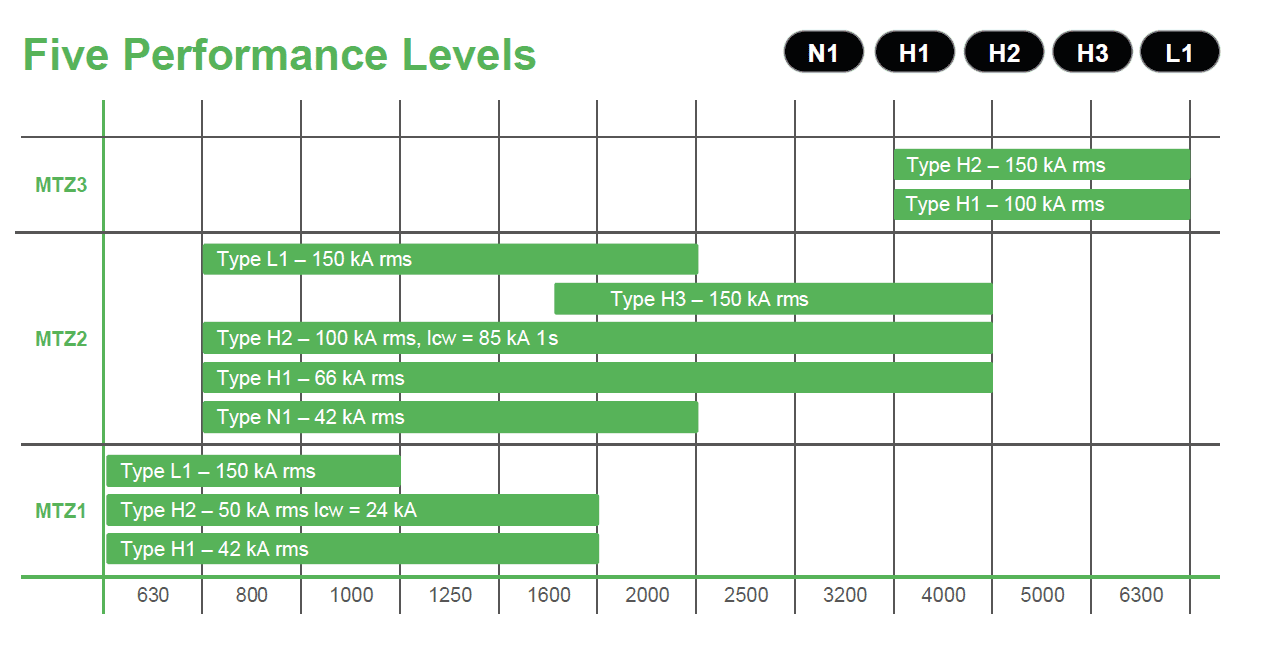This screenshot has height=654, width=1272.
Task: Click the MTZ2 Type L1 – 150 kA bar
Action: tap(449, 260)
